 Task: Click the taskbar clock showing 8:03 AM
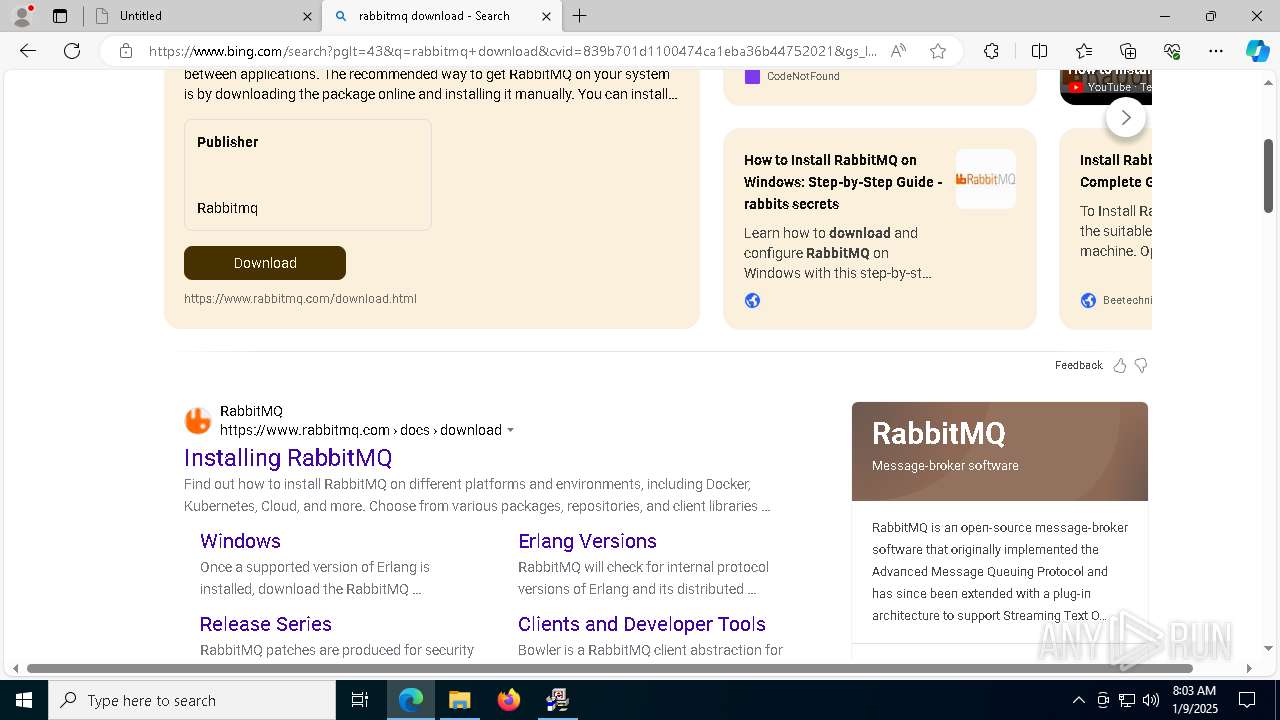pos(1193,700)
